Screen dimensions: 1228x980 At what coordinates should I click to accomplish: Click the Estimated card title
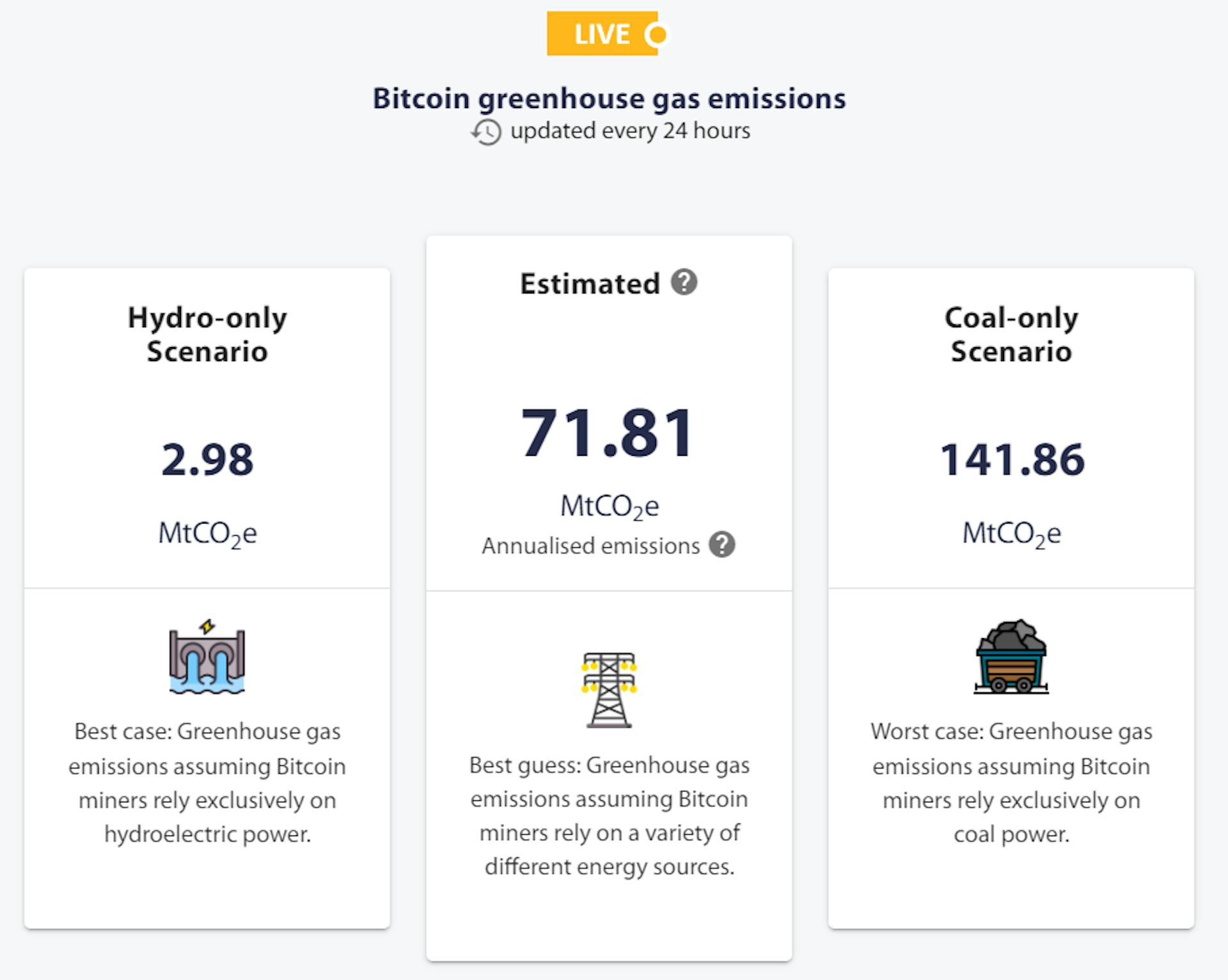[x=590, y=284]
